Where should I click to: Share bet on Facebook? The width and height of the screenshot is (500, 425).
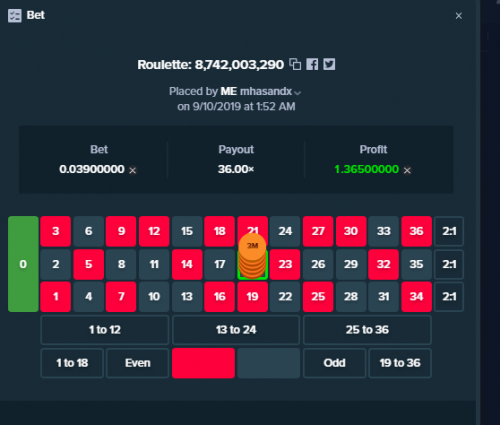pos(312,64)
